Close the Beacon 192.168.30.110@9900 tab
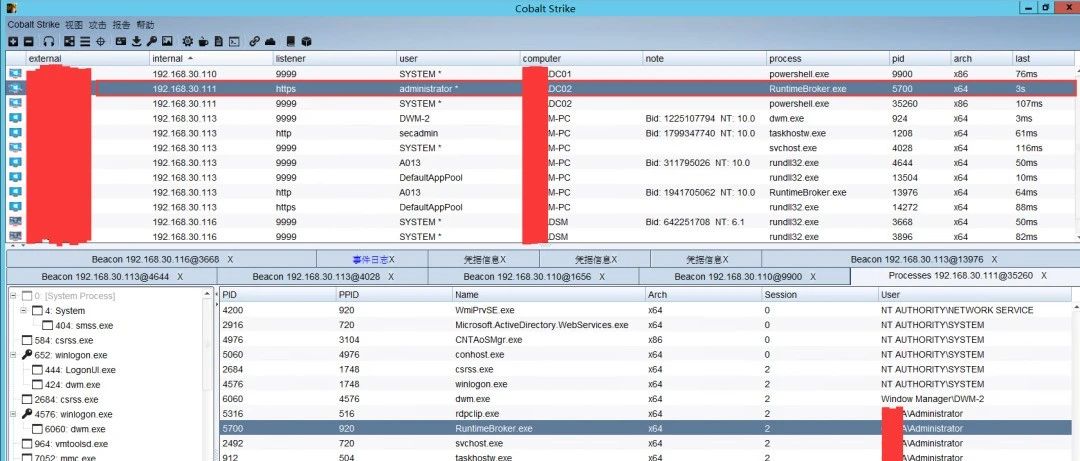The height and width of the screenshot is (461, 1080). tap(813, 276)
